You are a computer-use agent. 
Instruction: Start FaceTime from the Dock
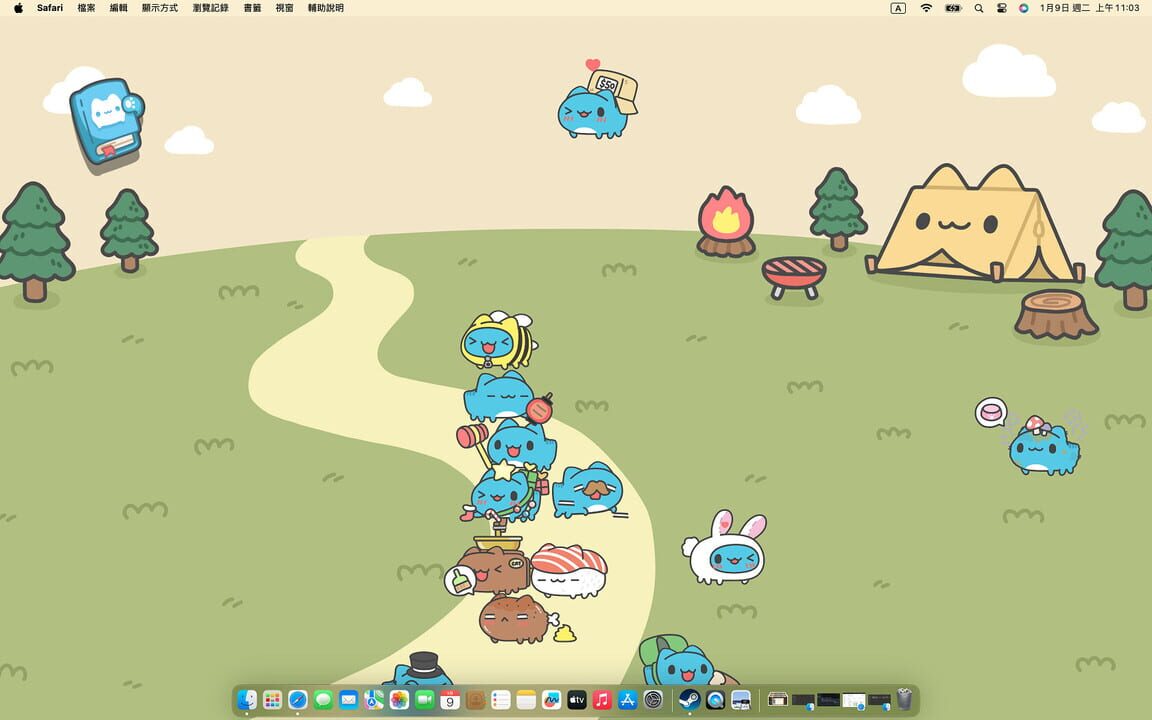point(426,700)
